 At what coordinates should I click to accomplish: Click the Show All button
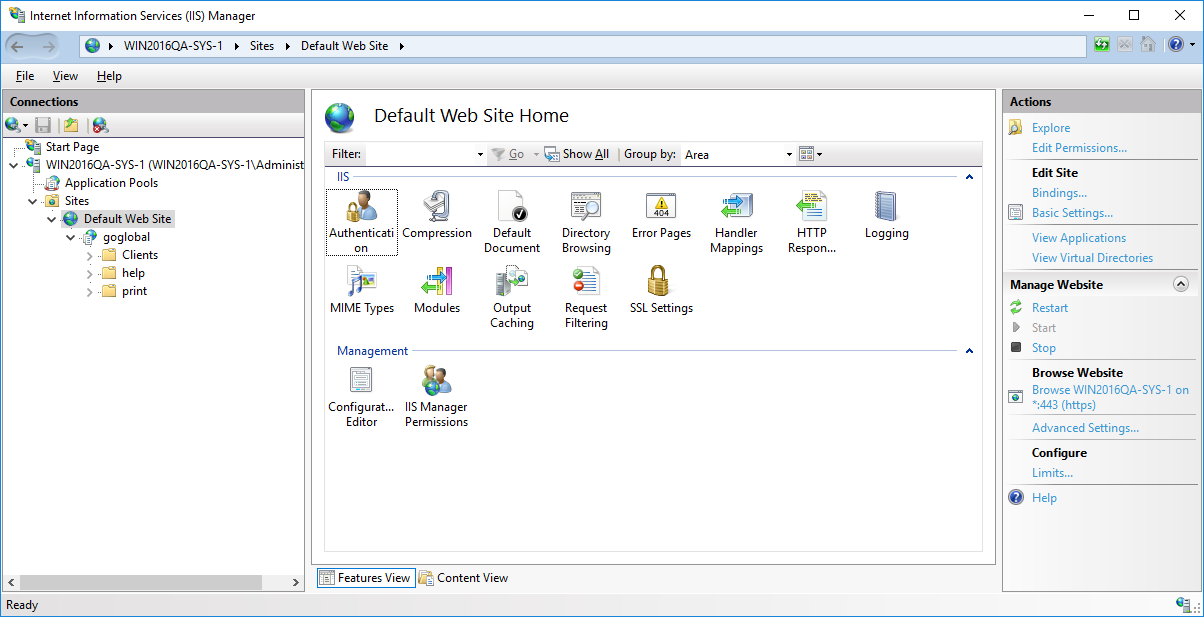click(x=577, y=154)
